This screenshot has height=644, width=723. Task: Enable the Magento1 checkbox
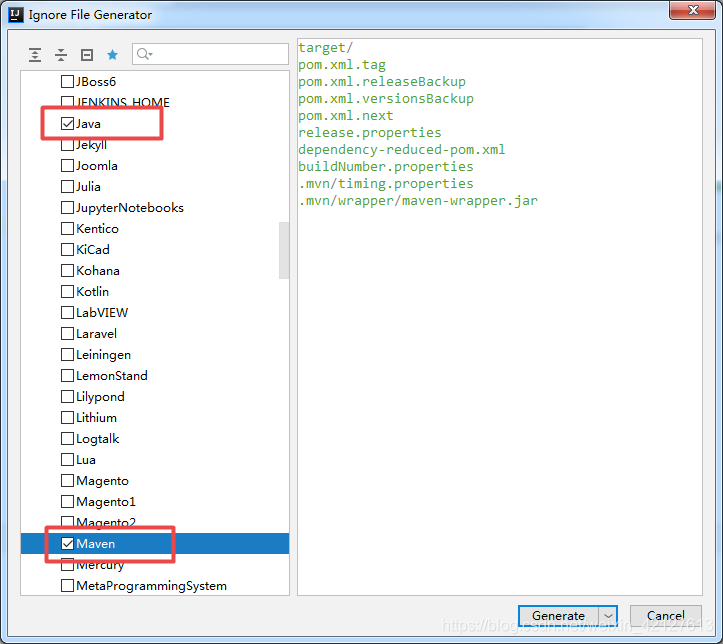pyautogui.click(x=67, y=502)
